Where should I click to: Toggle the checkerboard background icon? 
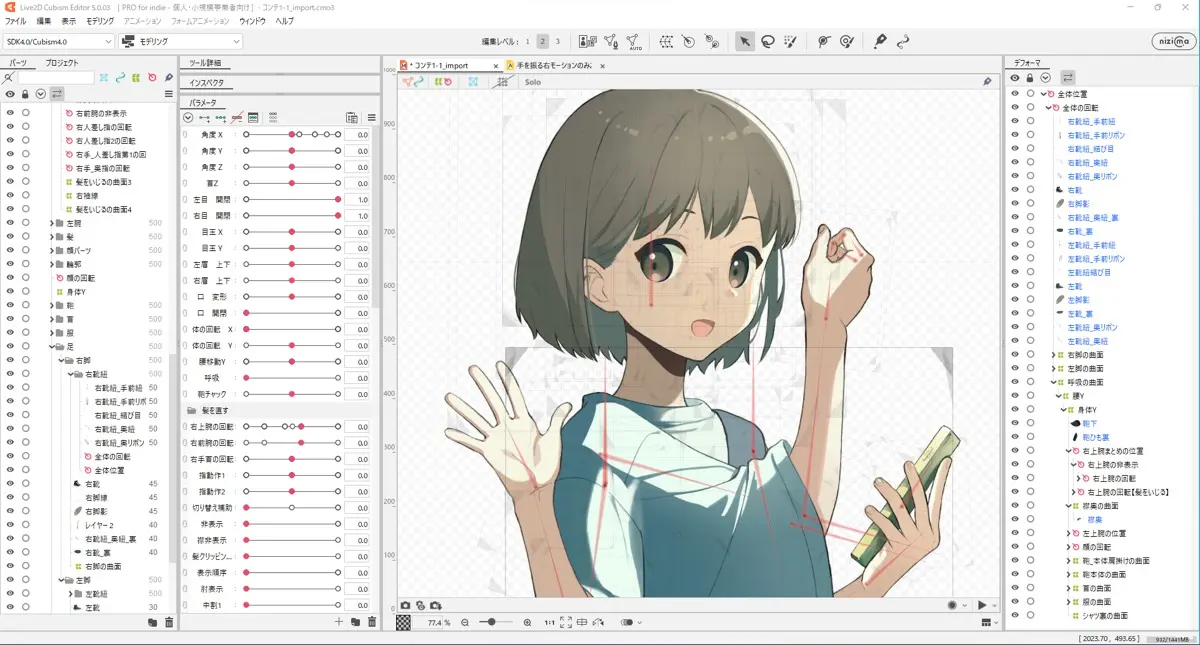(x=403, y=622)
